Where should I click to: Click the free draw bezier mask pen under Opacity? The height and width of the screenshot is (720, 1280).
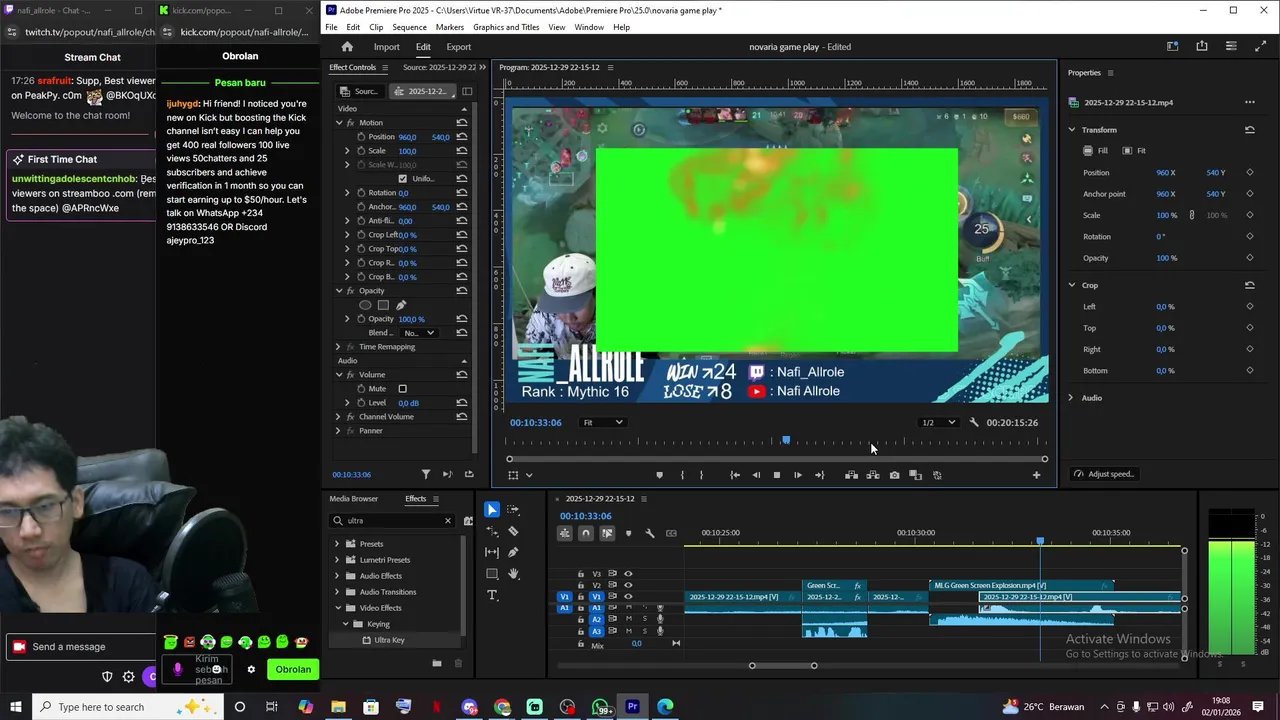point(401,305)
